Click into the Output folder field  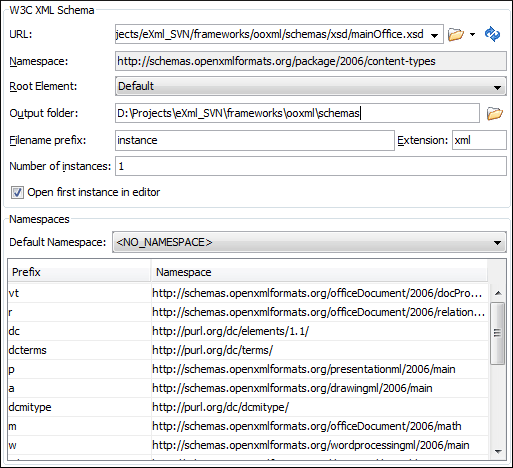[x=297, y=113]
